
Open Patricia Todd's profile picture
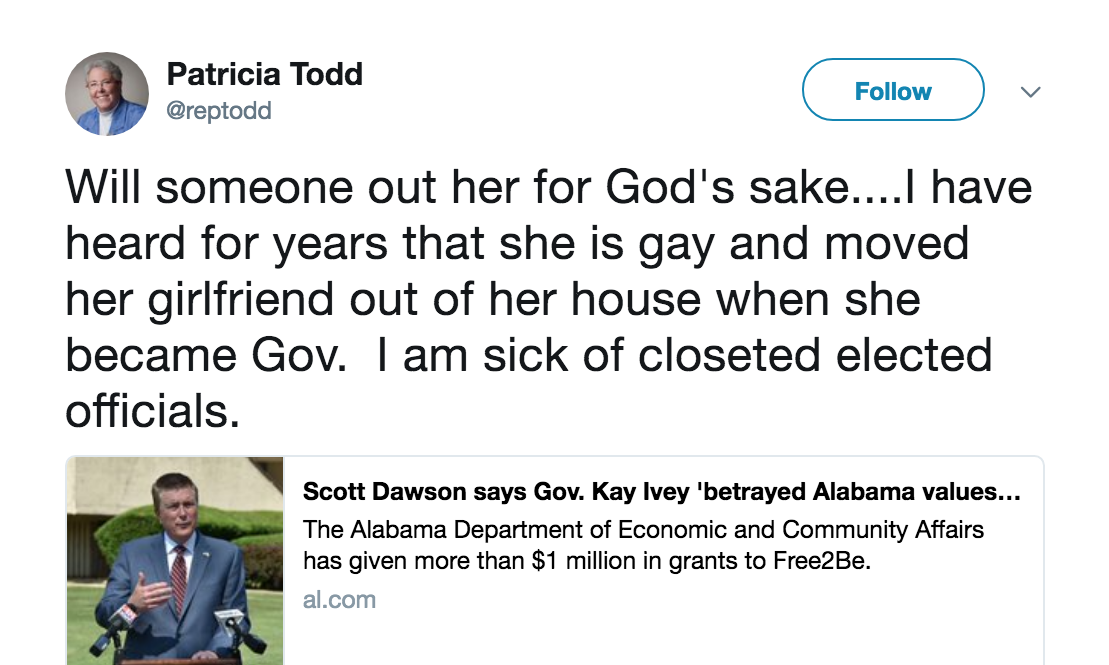coord(107,92)
